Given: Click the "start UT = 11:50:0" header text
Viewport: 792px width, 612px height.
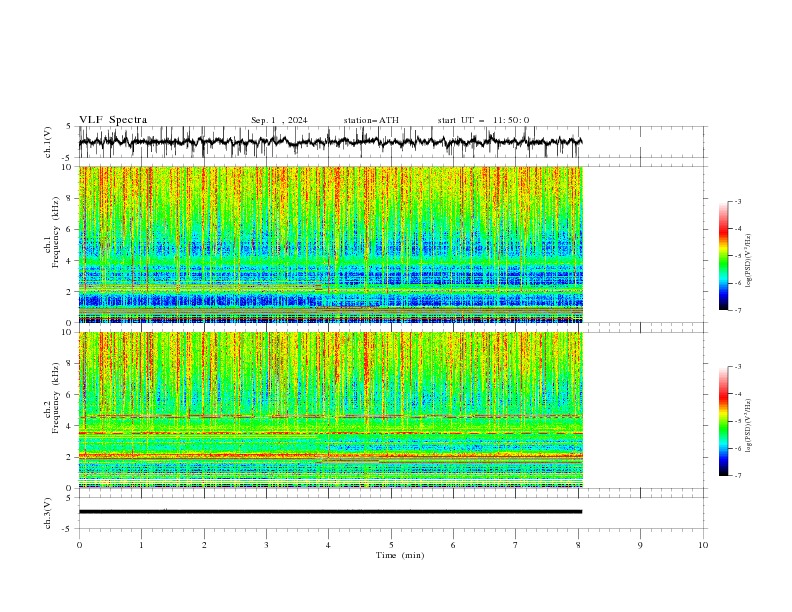Looking at the screenshot, I should 483,120.
